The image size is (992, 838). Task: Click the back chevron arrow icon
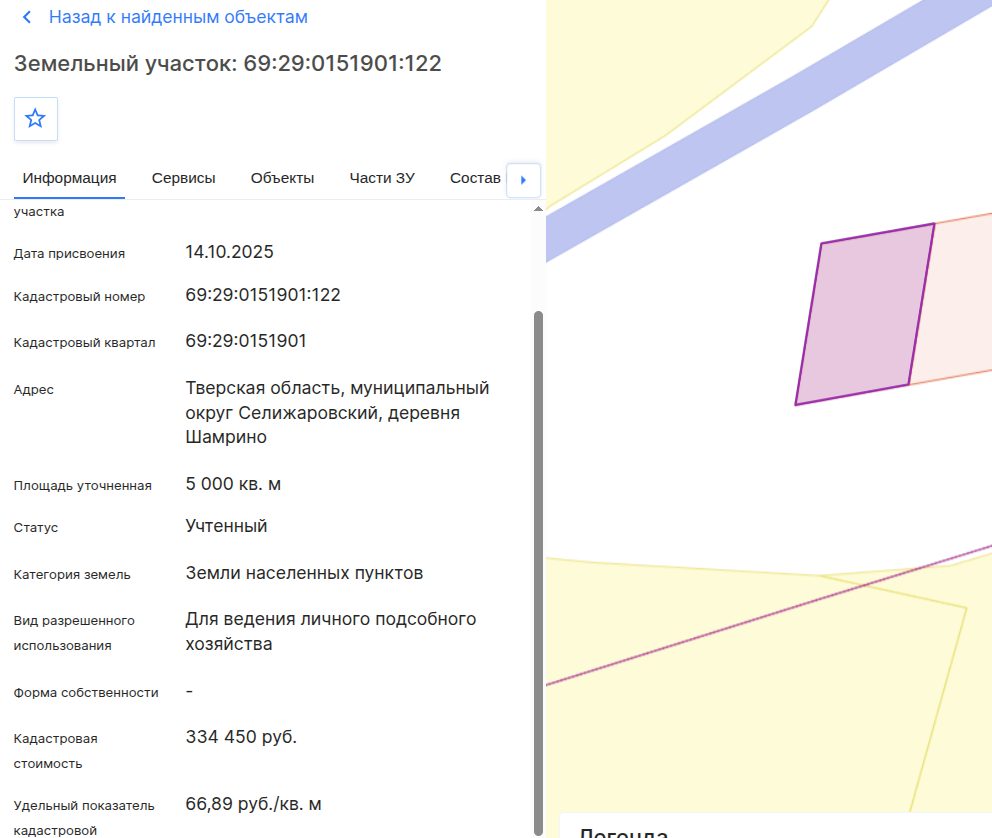point(27,17)
